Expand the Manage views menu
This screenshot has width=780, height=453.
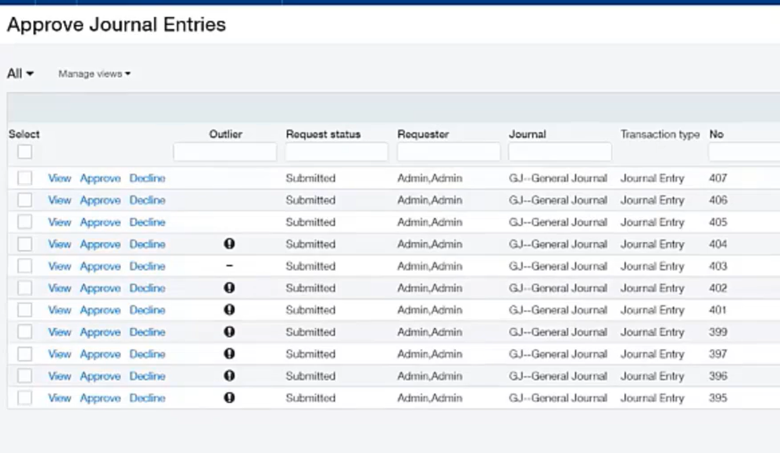[x=94, y=74]
